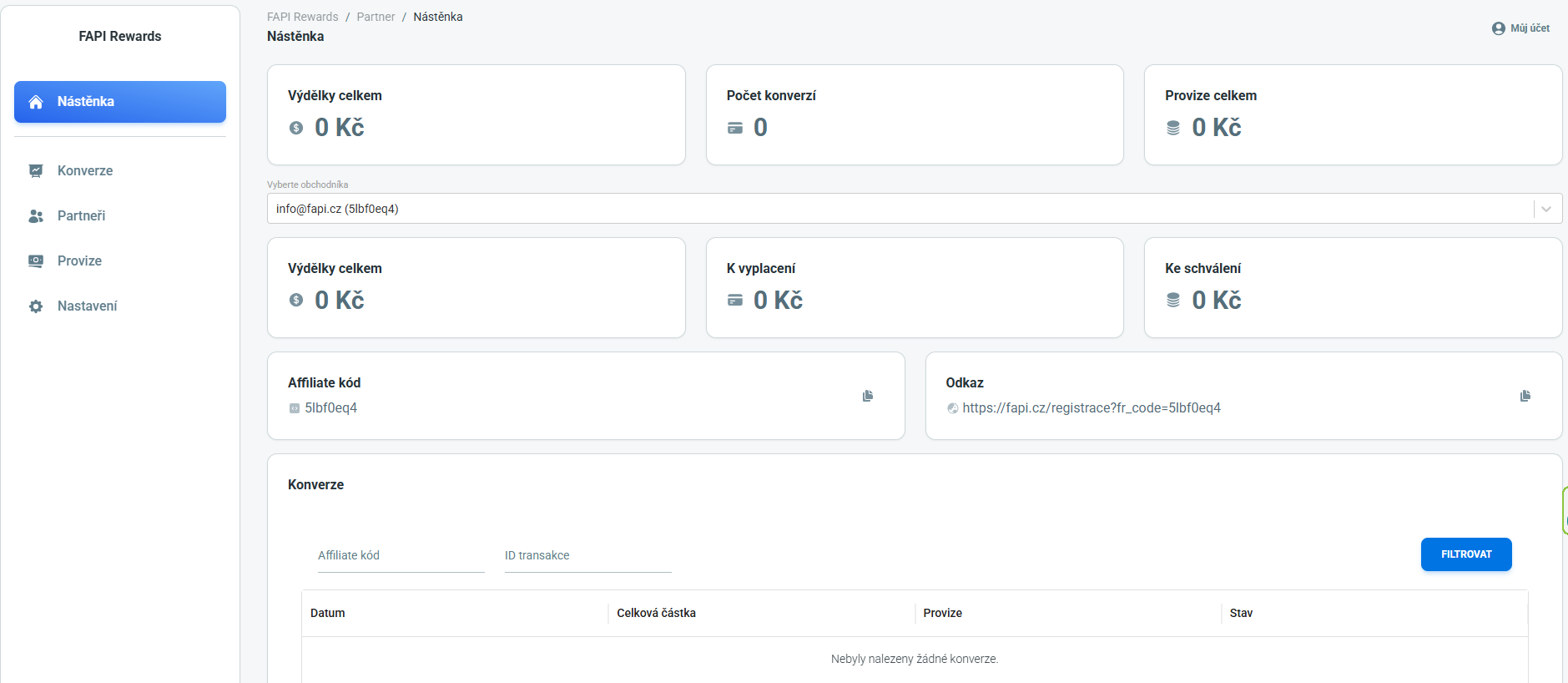
Task: Click the Můj účet user avatar icon
Action: pyautogui.click(x=1499, y=28)
